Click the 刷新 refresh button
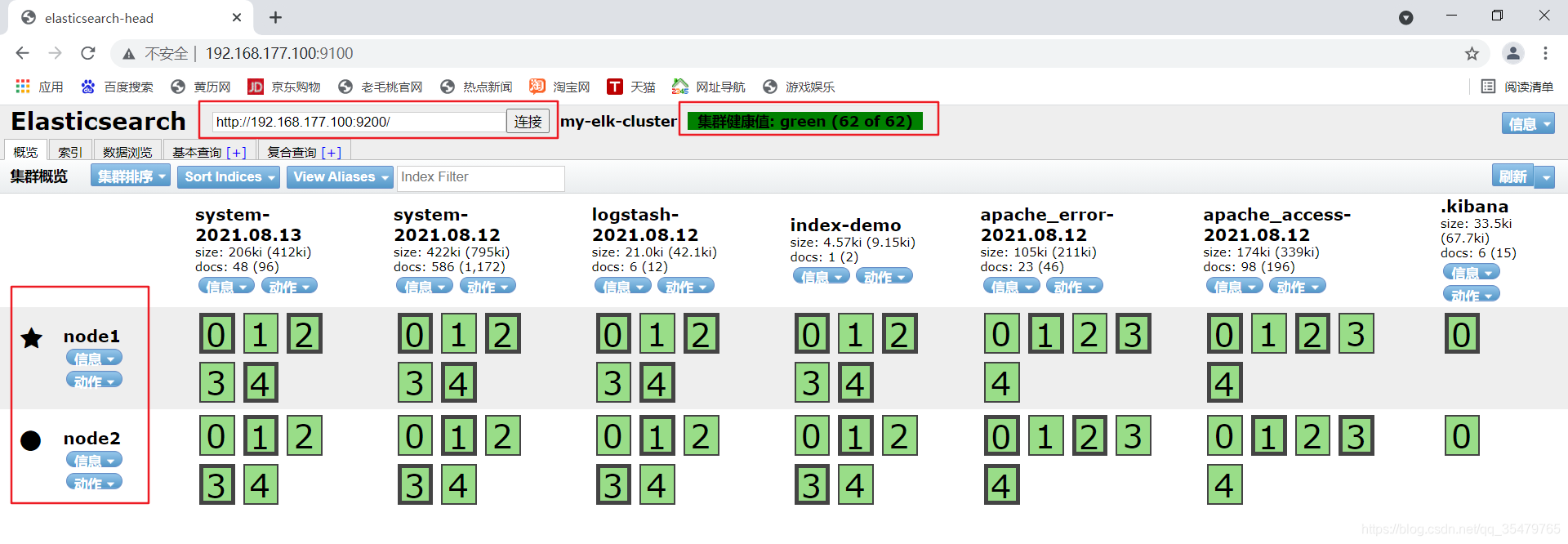Viewport: 1568px width, 544px height. (1512, 176)
